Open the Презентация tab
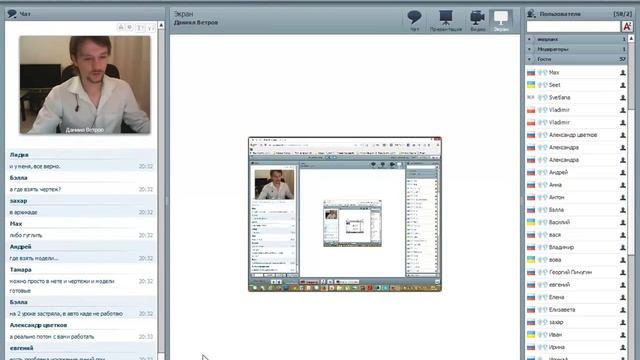The width and height of the screenshot is (640, 360). click(446, 20)
